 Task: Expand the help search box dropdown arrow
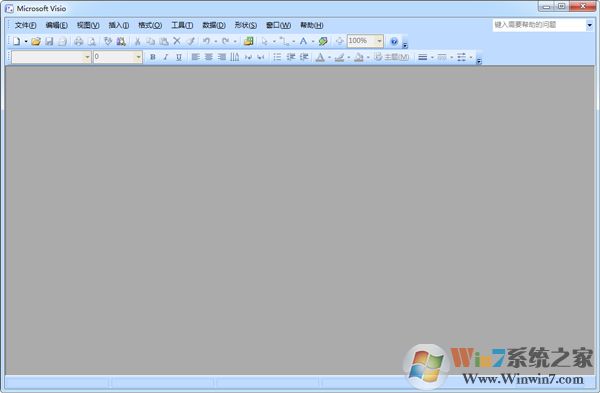tap(589, 25)
